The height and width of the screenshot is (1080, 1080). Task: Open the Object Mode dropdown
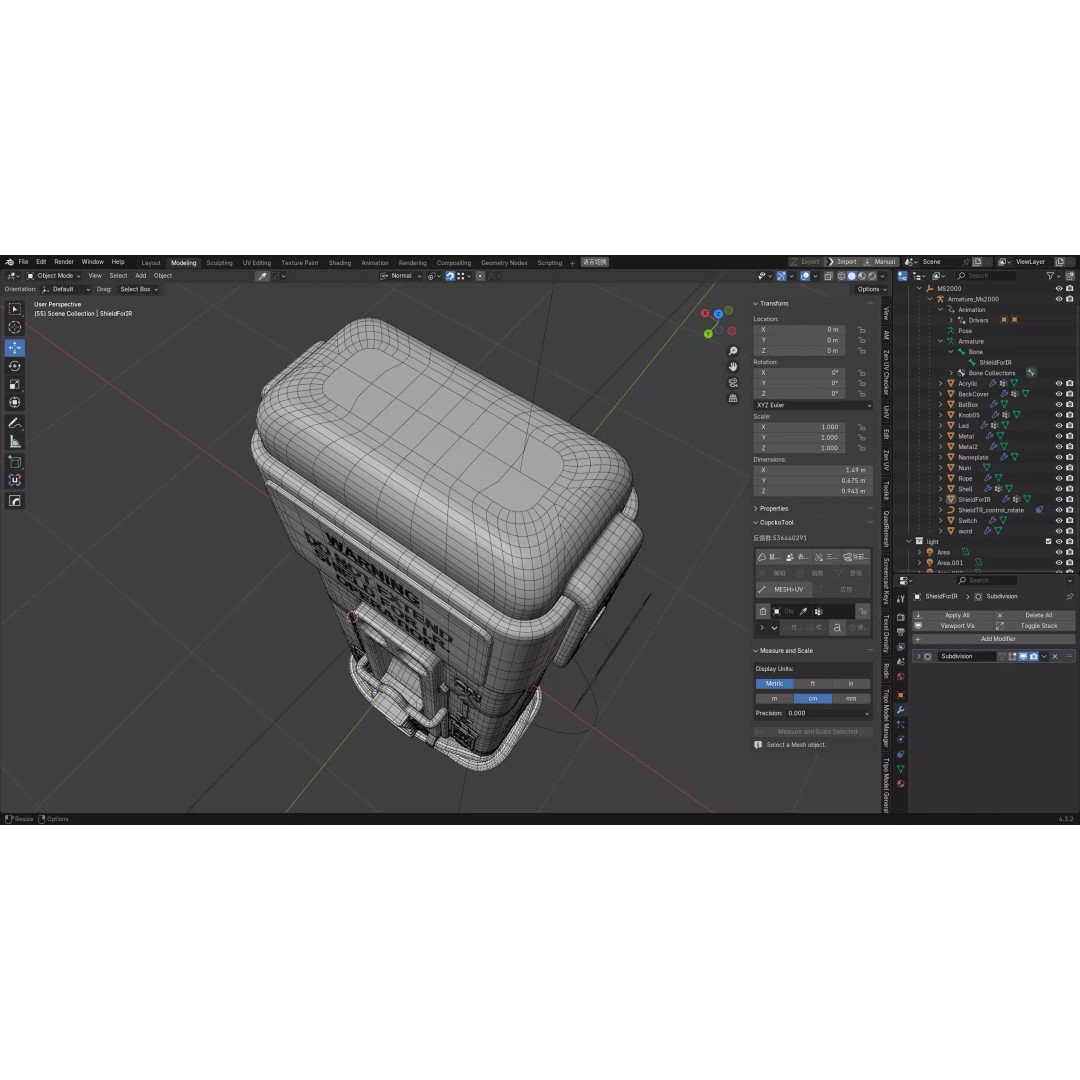click(x=54, y=276)
